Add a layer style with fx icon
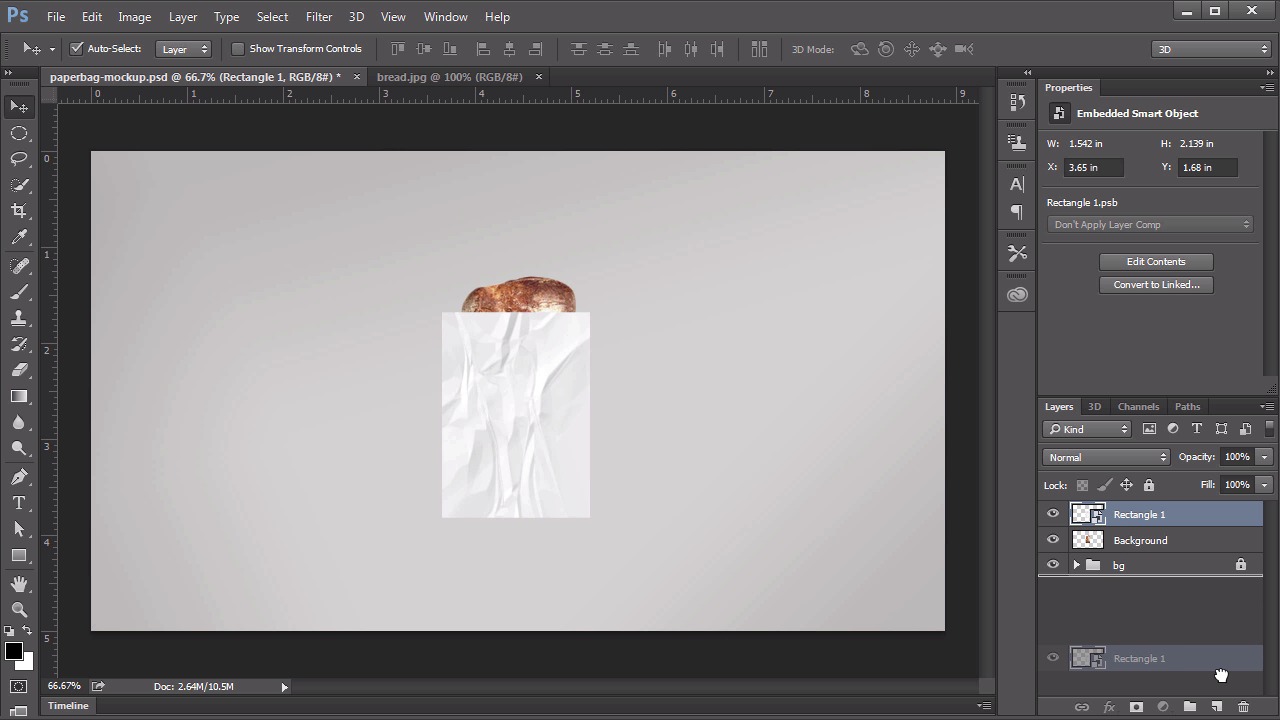This screenshot has height=720, width=1280. 1109,707
